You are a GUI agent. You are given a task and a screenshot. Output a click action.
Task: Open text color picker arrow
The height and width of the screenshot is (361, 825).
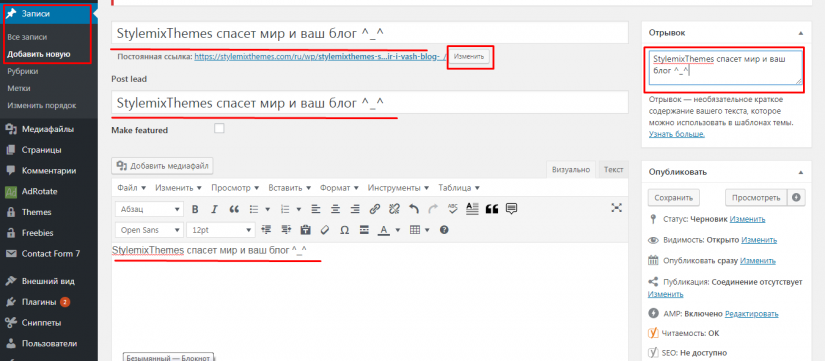[x=398, y=230]
